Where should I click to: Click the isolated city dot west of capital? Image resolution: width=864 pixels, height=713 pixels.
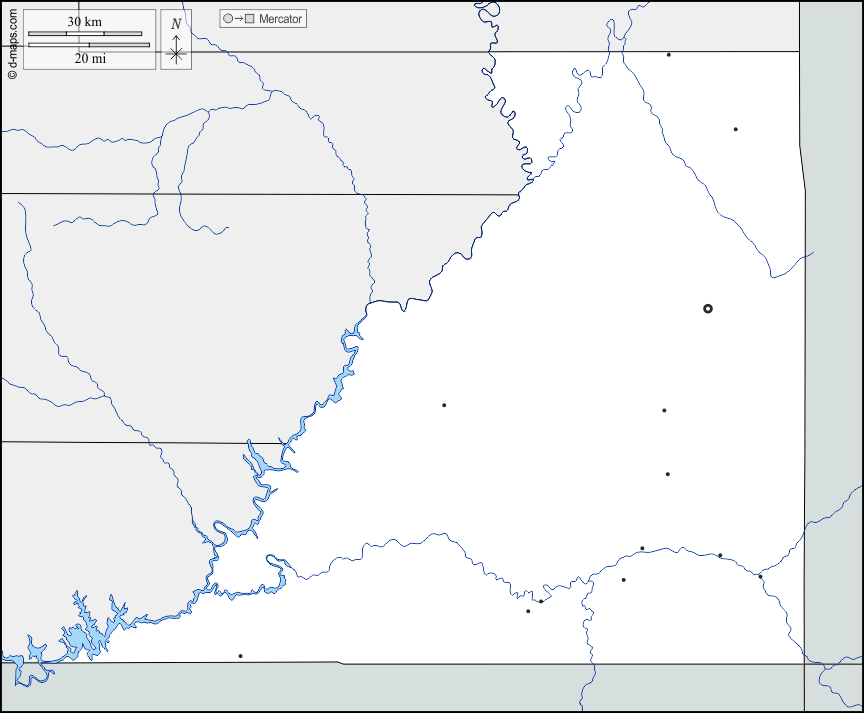click(x=444, y=405)
